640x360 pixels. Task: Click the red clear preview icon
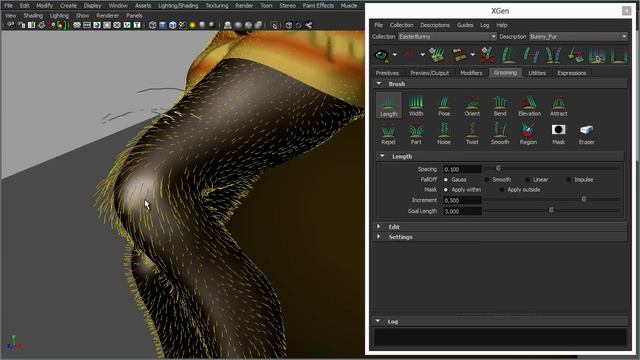[410, 54]
